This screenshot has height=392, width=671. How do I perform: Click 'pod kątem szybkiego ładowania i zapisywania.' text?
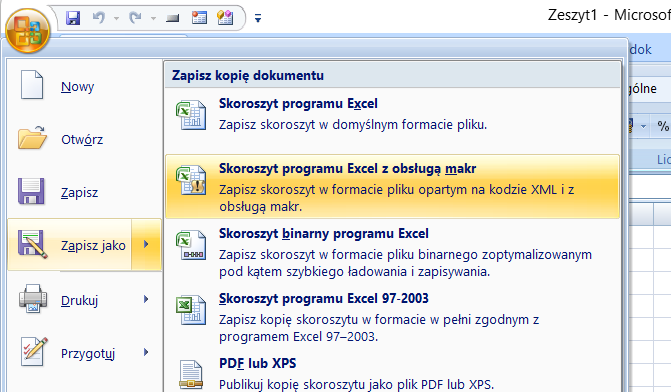354,272
